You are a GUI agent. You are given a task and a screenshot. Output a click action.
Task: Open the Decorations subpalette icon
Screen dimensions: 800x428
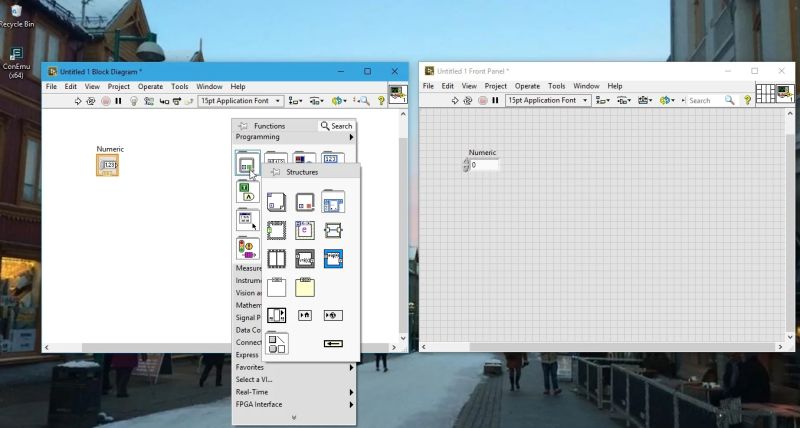coord(277,343)
